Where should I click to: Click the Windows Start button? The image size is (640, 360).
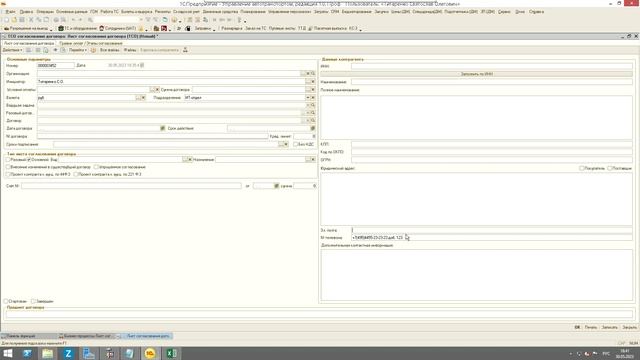[x=8, y=353]
